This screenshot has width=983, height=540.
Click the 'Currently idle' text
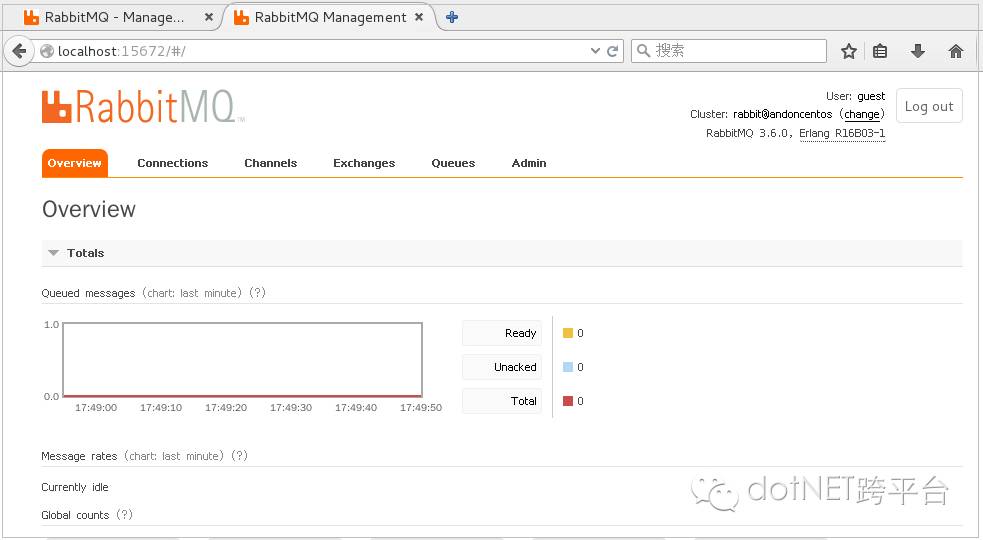75,487
